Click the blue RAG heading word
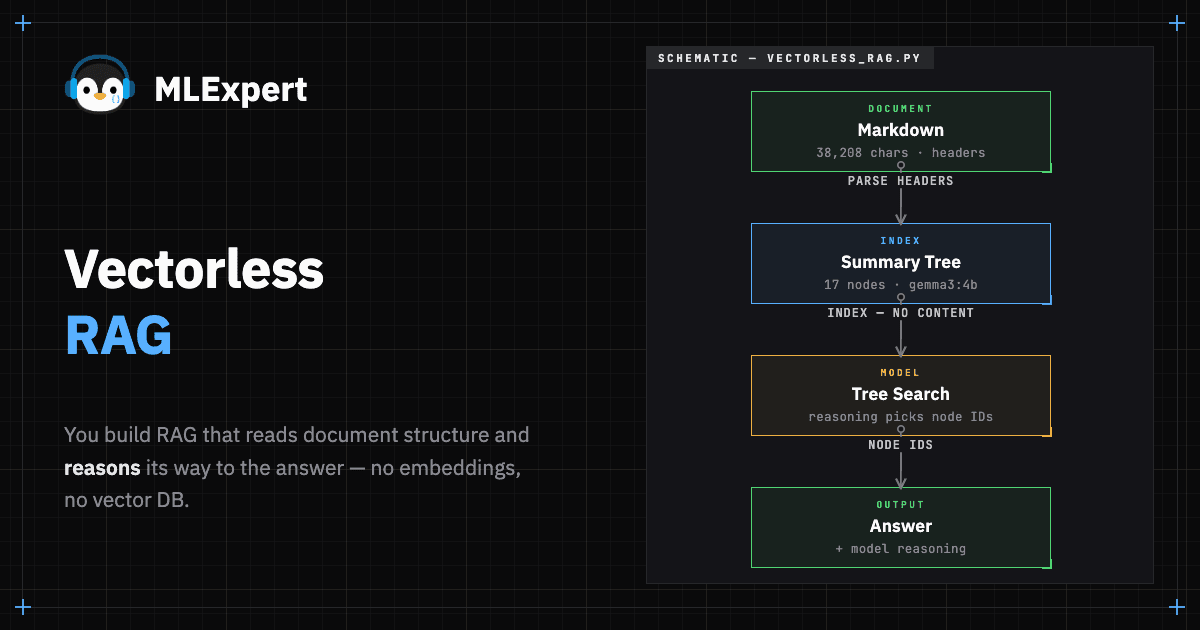 [x=119, y=336]
